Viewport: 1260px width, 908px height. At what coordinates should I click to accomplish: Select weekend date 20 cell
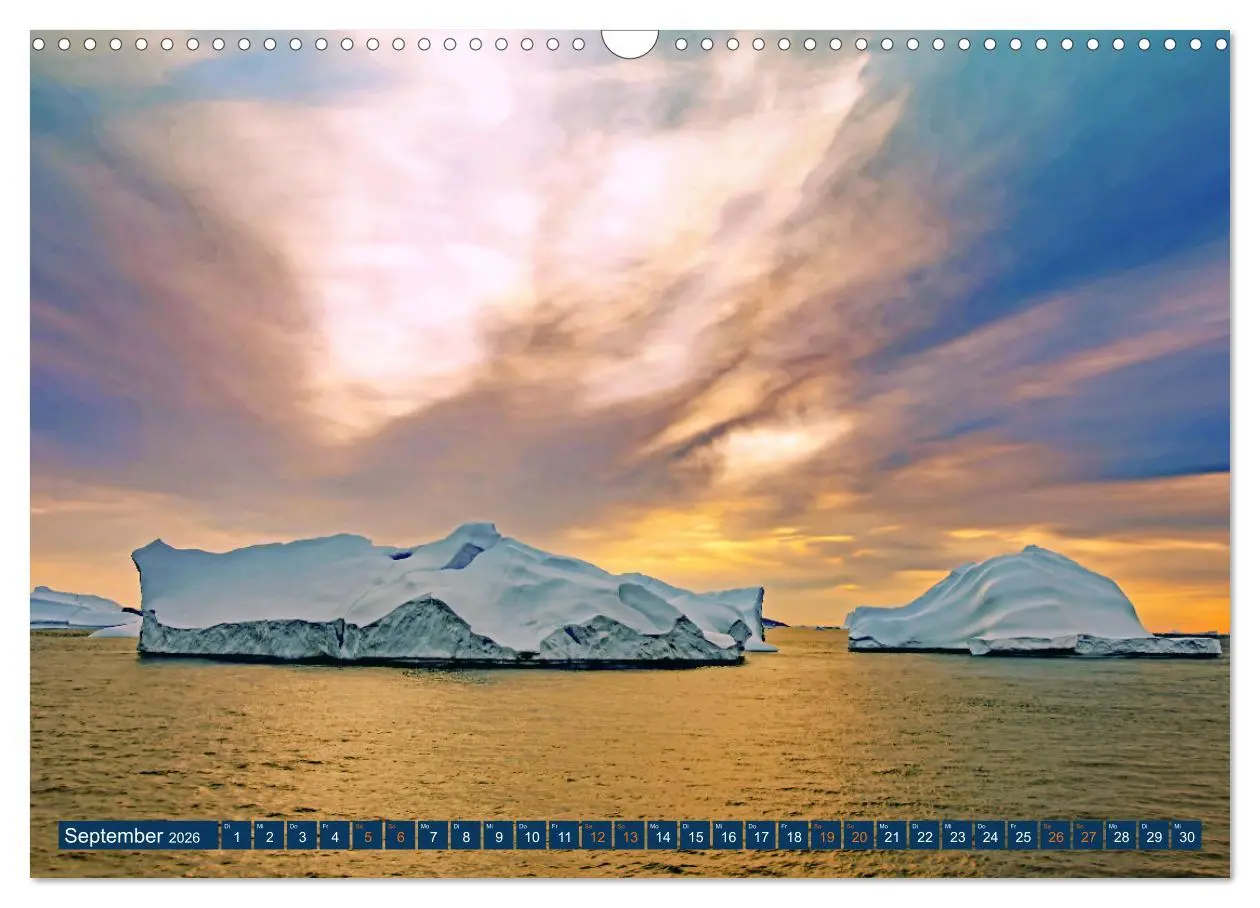coord(859,836)
